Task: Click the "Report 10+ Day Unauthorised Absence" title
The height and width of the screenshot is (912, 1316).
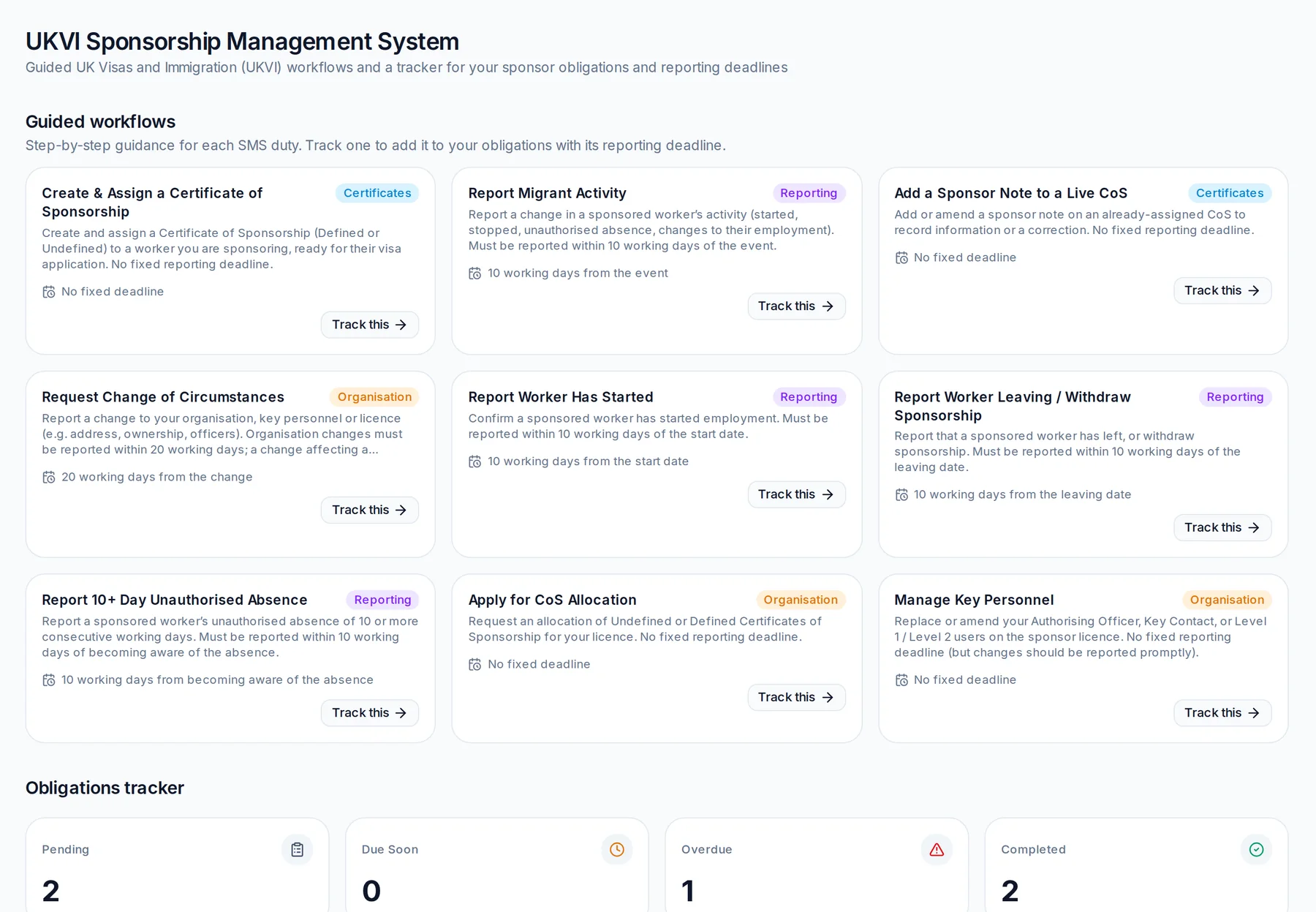Action: coord(175,600)
